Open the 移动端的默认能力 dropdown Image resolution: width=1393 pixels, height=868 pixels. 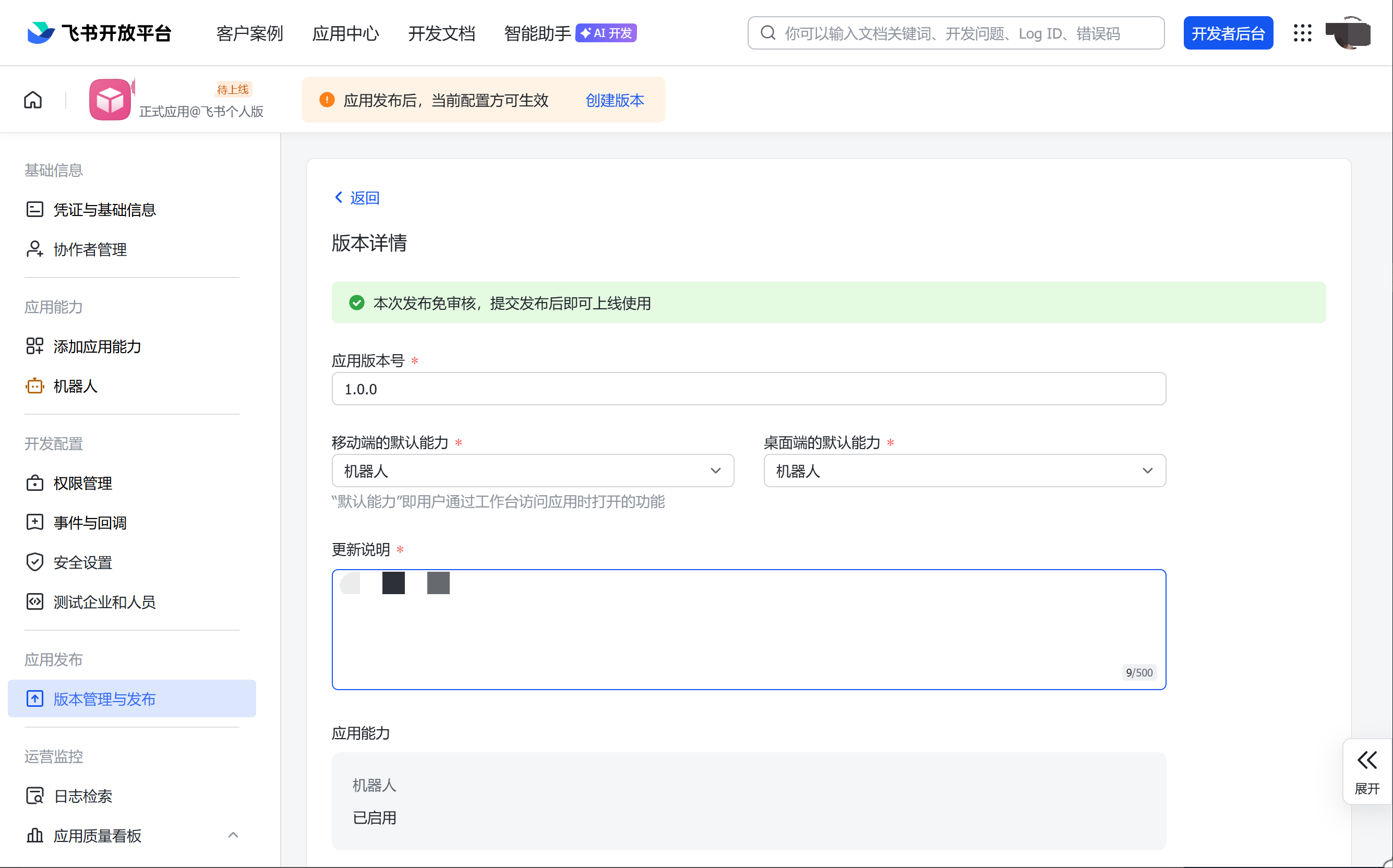(715, 470)
